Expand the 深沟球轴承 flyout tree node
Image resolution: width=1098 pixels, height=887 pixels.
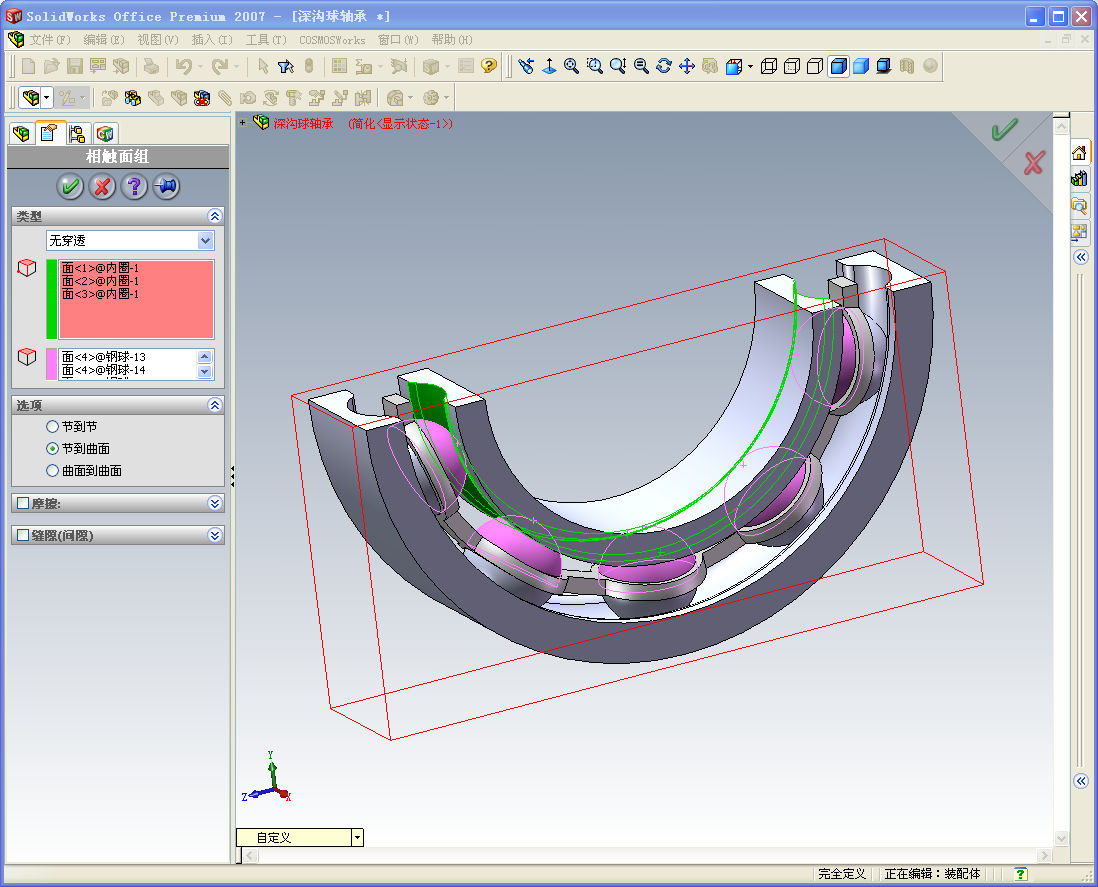[243, 123]
